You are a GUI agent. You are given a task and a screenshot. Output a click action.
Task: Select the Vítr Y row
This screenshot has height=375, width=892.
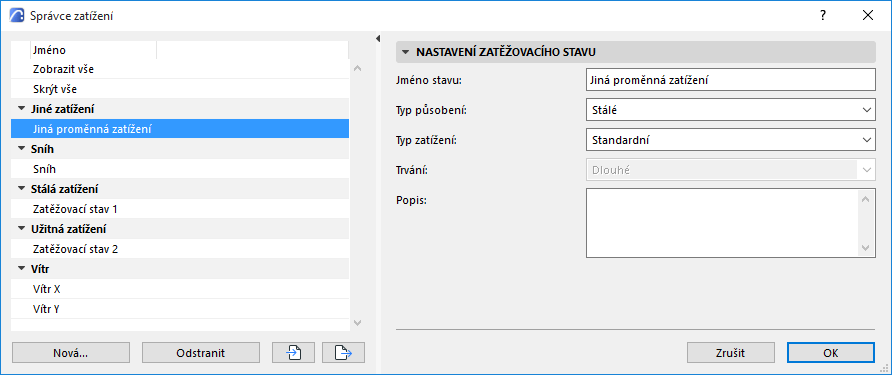[x=180, y=309]
